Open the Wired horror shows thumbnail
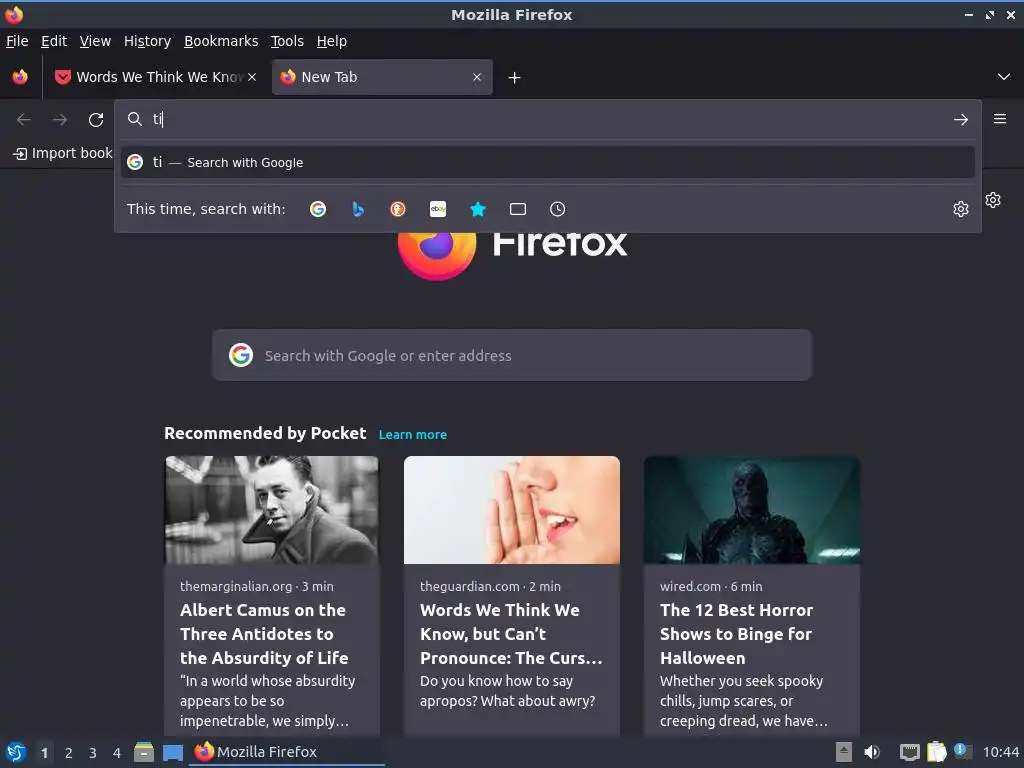The image size is (1024, 768). 752,510
